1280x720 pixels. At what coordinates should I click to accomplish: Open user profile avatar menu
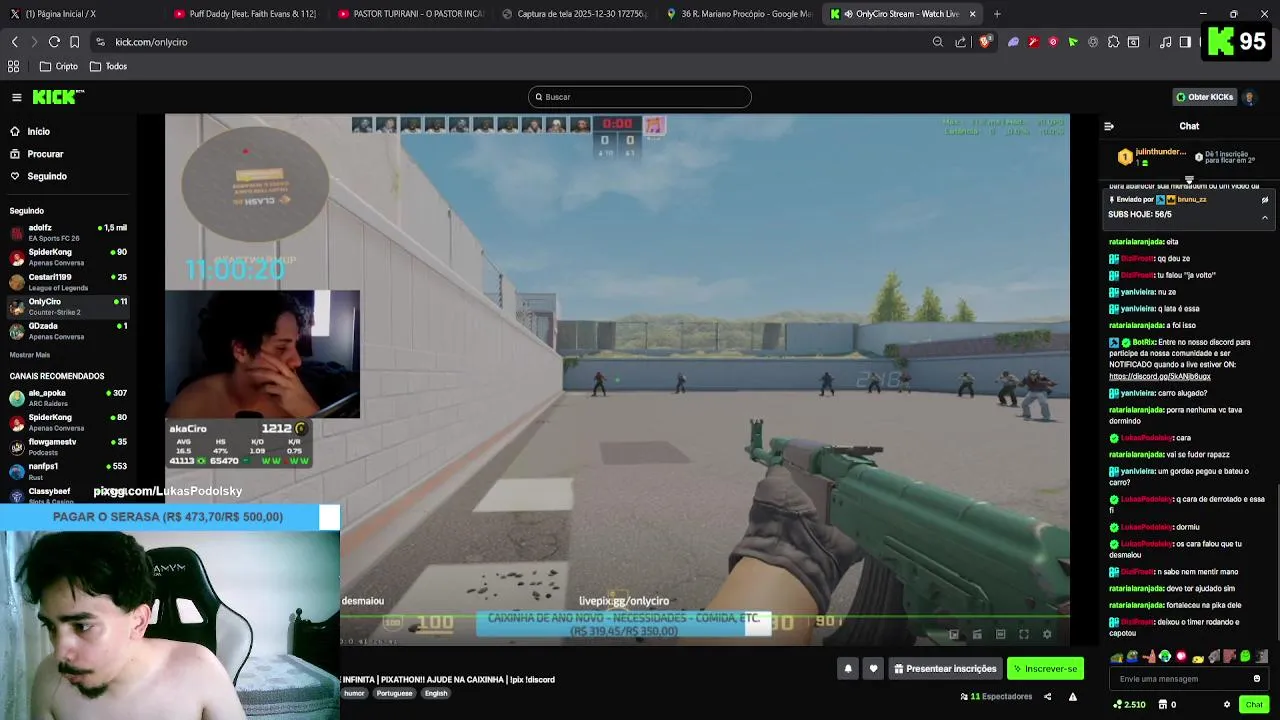[x=1249, y=97]
